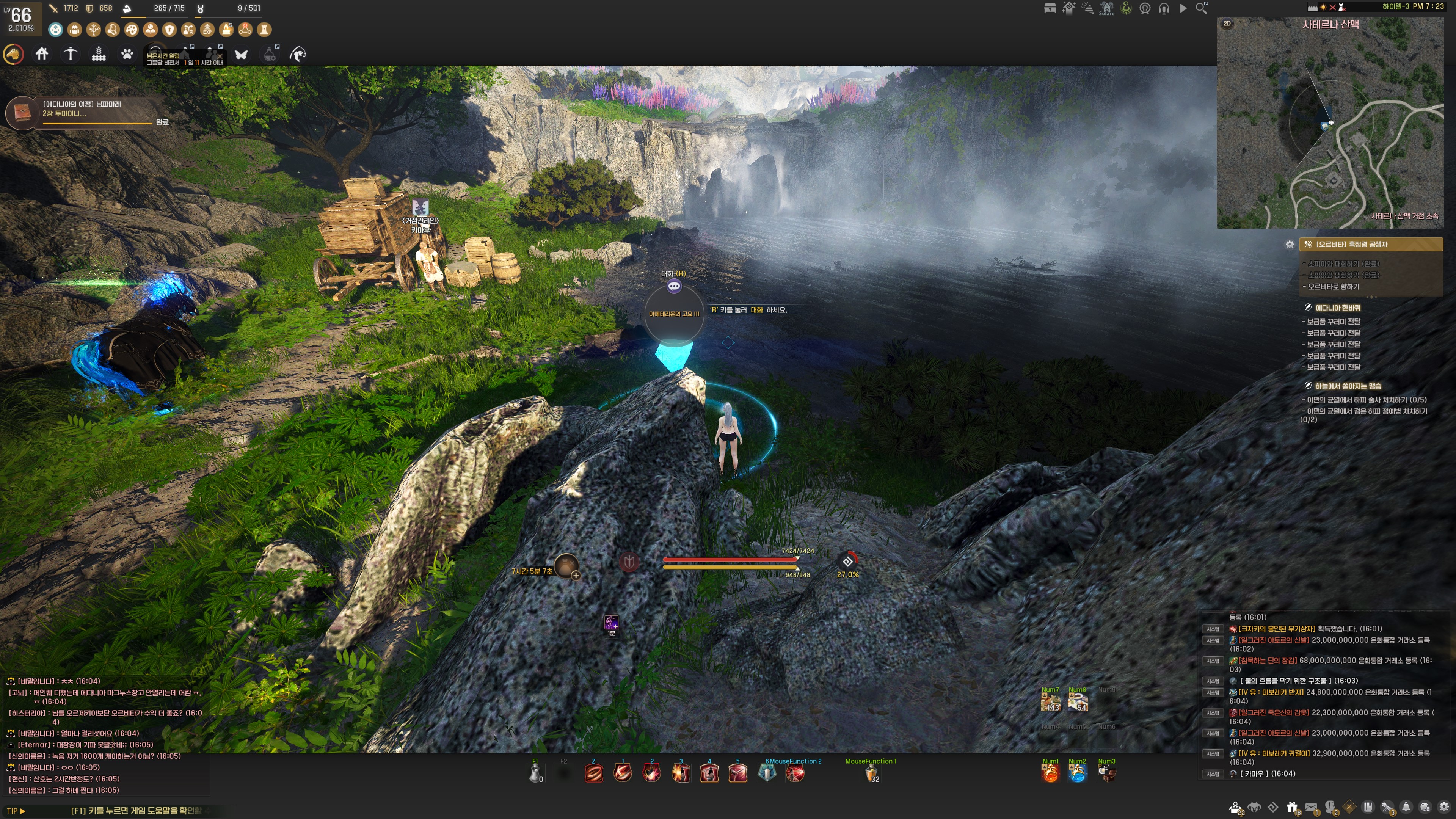Click the horse mount icon
Viewport: 1456px width, 819px height.
pyautogui.click(x=14, y=54)
